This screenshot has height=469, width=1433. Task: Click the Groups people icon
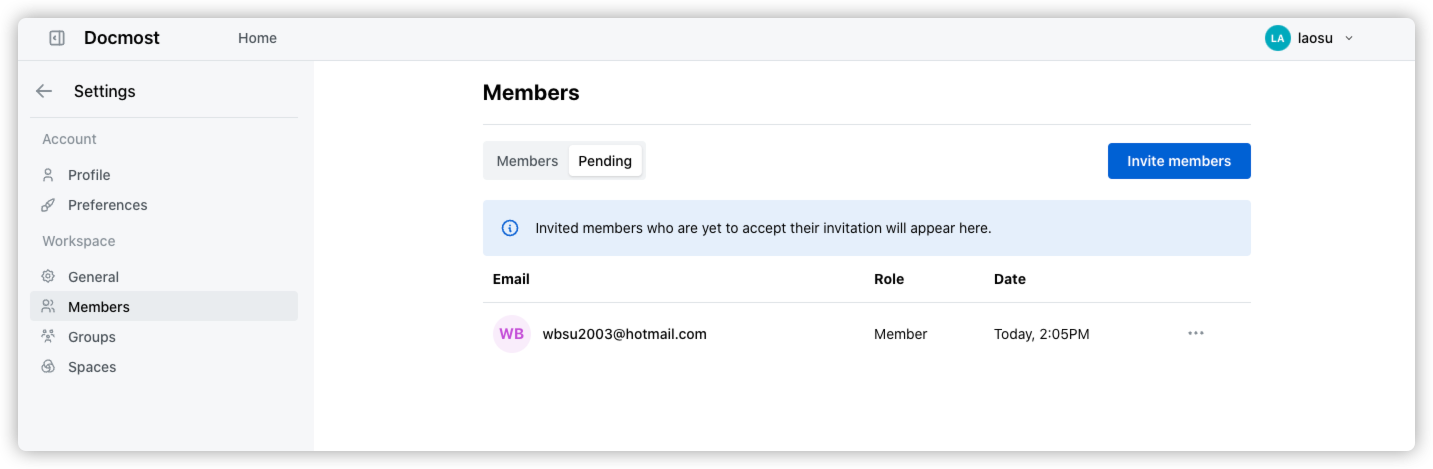pyautogui.click(x=48, y=337)
